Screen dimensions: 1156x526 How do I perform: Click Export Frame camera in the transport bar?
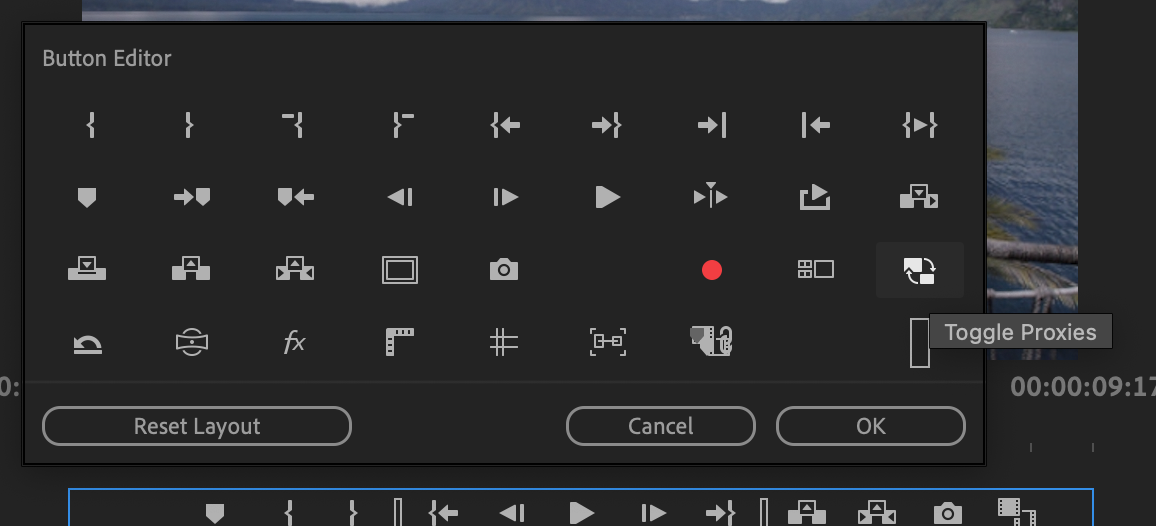point(947,512)
